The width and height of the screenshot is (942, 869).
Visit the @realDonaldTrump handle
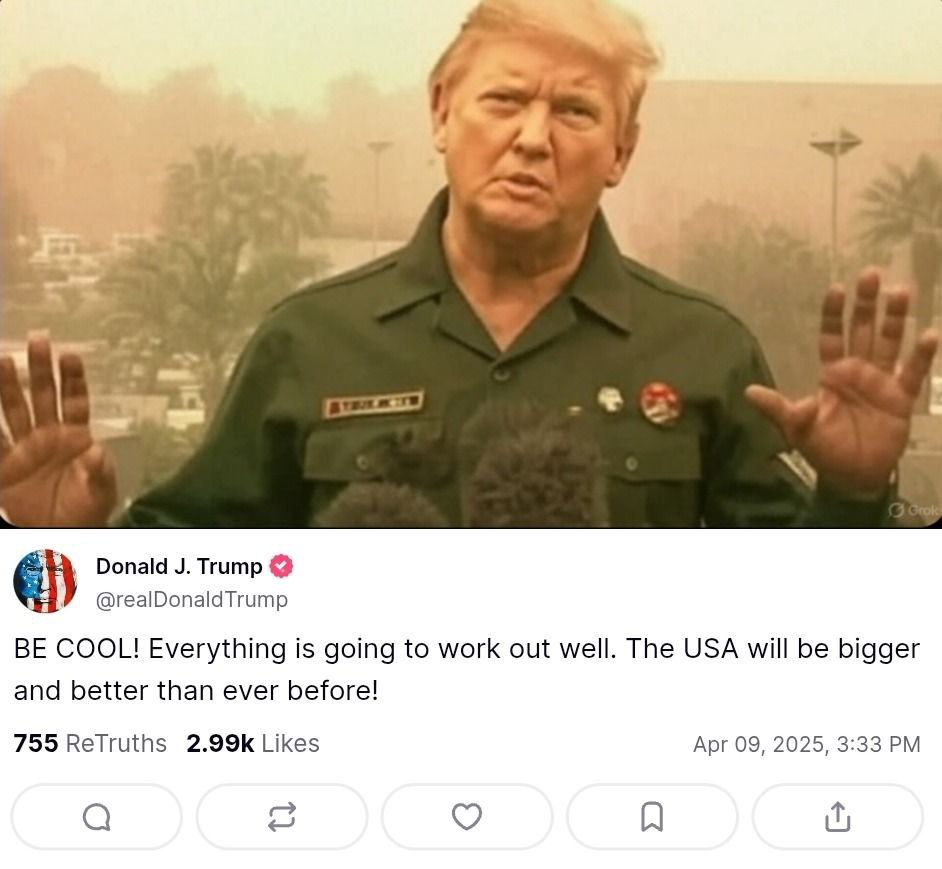192,599
